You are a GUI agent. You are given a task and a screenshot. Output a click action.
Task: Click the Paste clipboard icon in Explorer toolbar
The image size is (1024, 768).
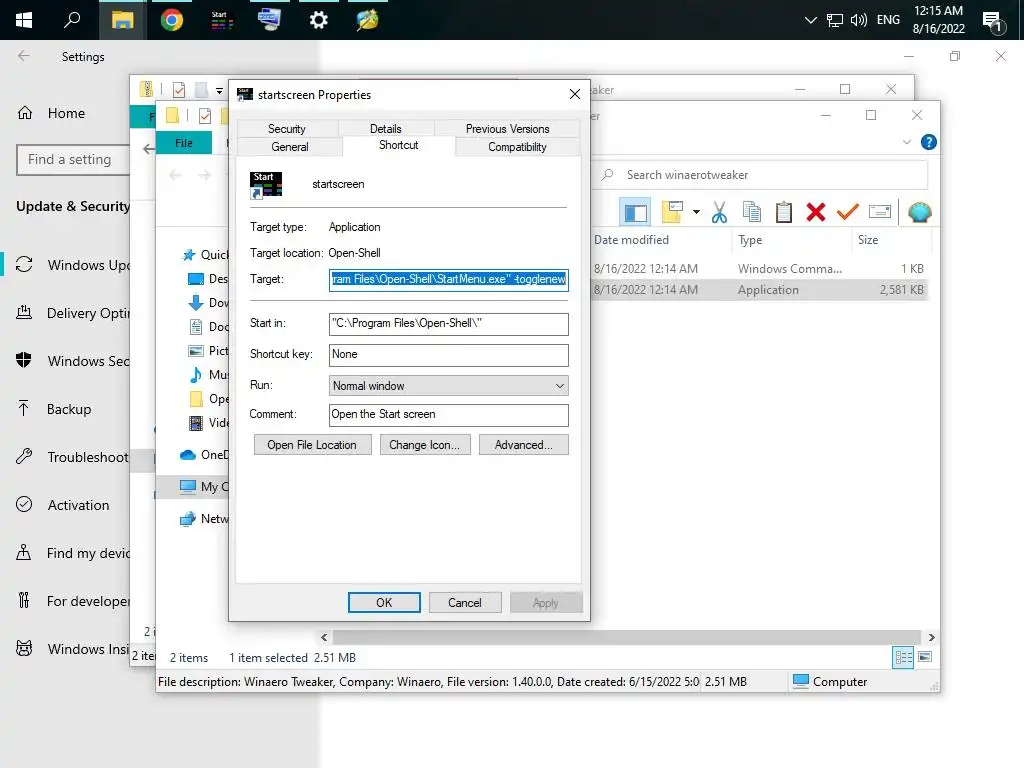[784, 212]
